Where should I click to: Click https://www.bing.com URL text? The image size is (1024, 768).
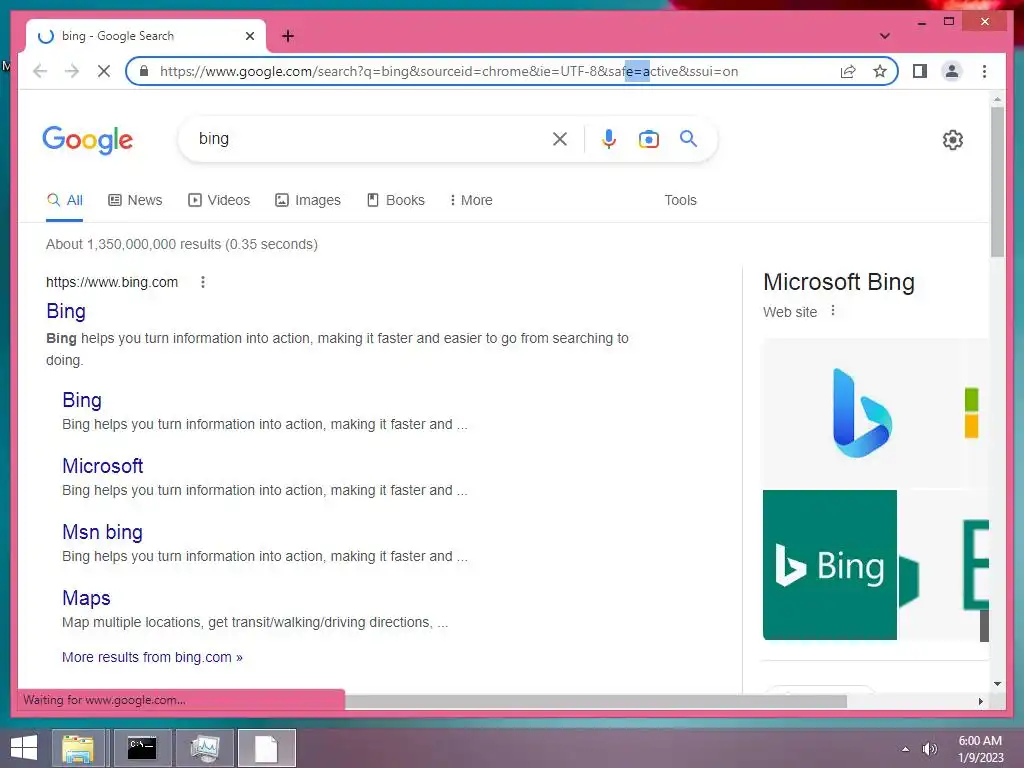click(x=112, y=282)
